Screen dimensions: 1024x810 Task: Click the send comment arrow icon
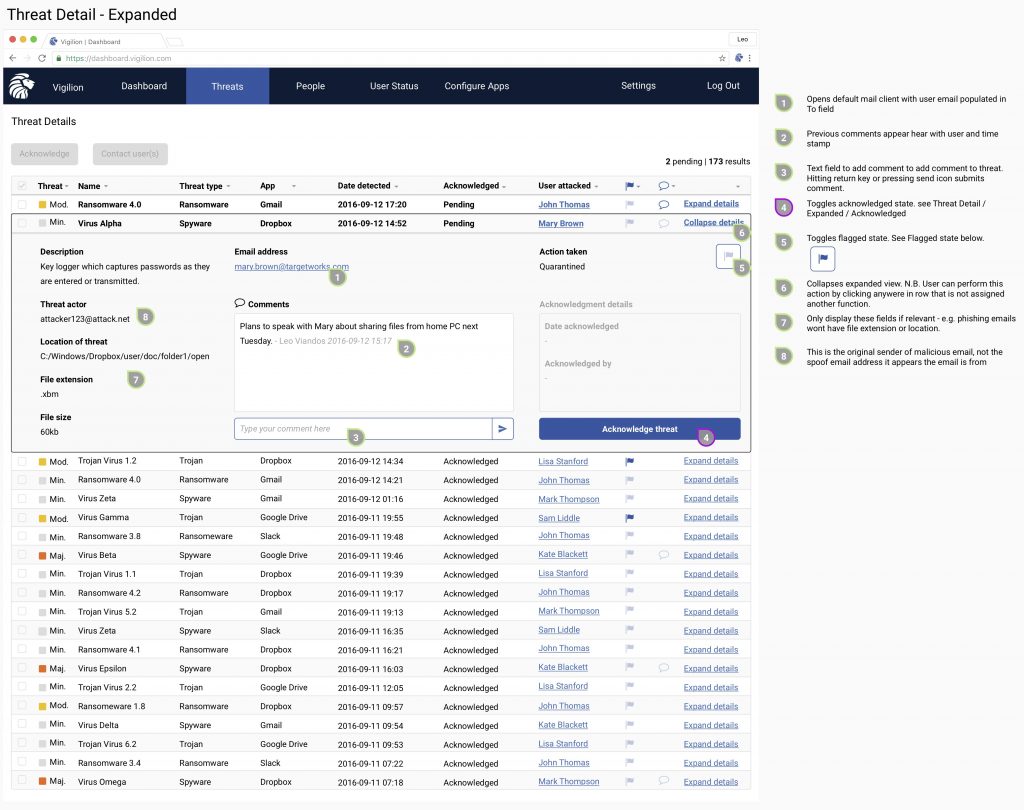pos(503,429)
